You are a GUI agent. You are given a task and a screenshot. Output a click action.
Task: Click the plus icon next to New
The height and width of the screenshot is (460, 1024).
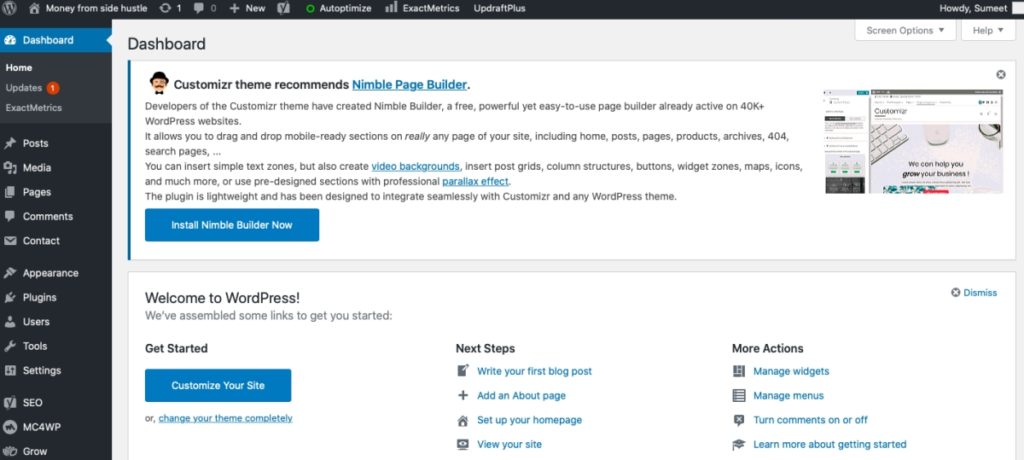pyautogui.click(x=235, y=8)
